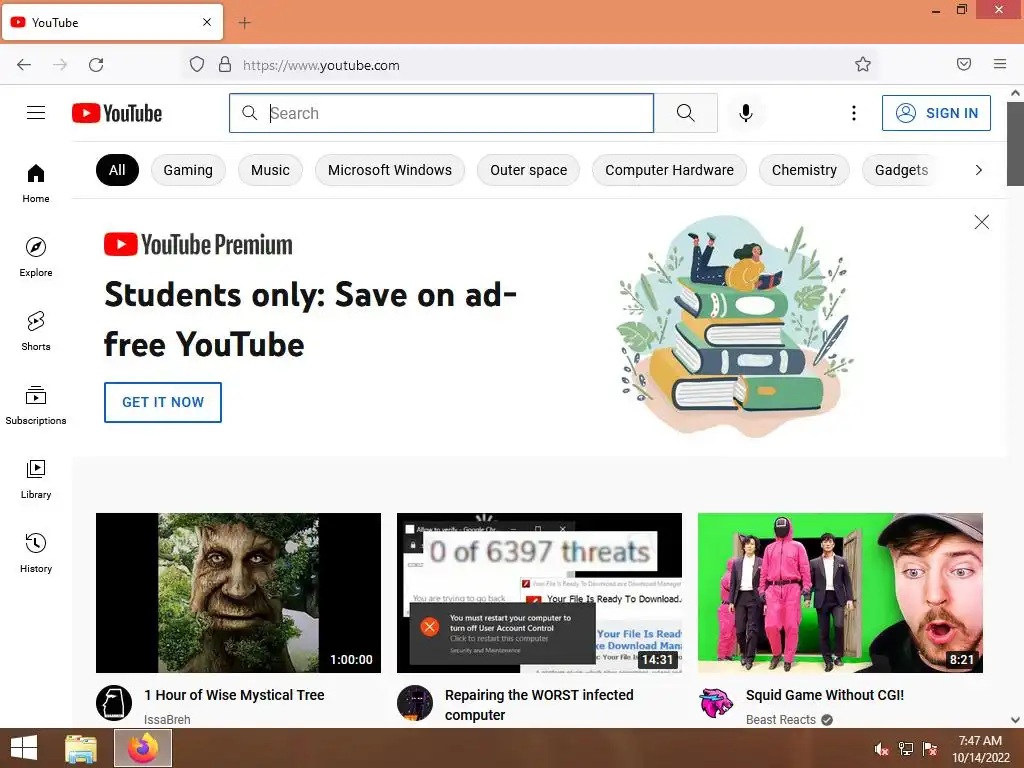Open File Explorer from taskbar
This screenshot has height=768, width=1024.
pos(81,748)
